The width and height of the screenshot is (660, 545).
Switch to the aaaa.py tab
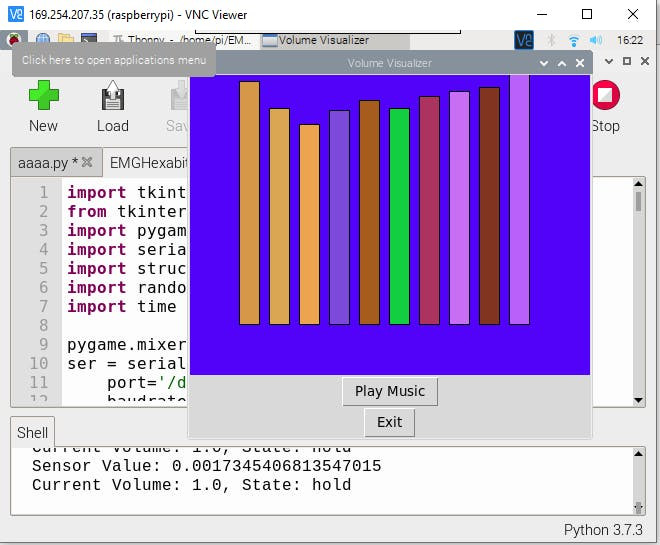pos(46,162)
